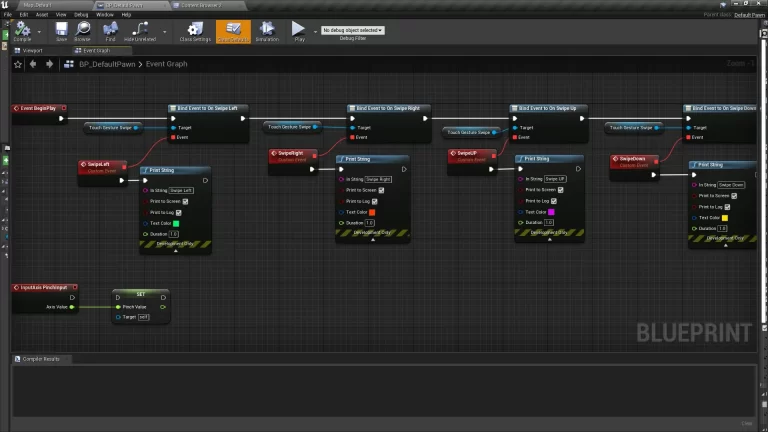768x432 pixels.
Task: Open orange Text Color swatch on Swipe Right node
Action: pyautogui.click(x=372, y=212)
